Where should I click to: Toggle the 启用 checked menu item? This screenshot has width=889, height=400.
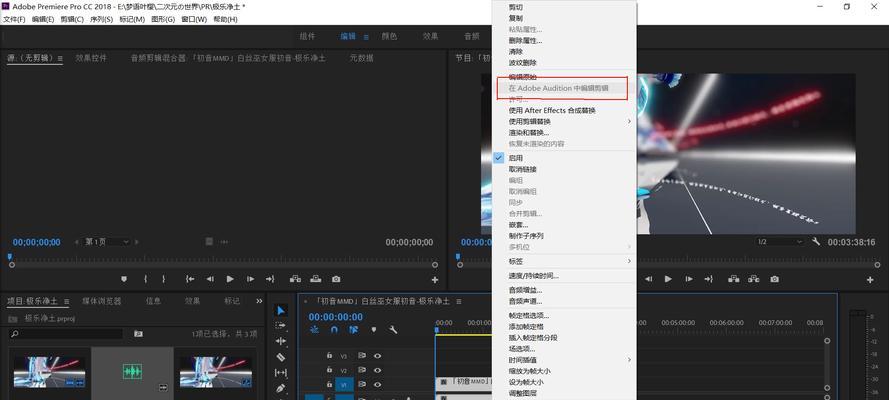pos(564,158)
